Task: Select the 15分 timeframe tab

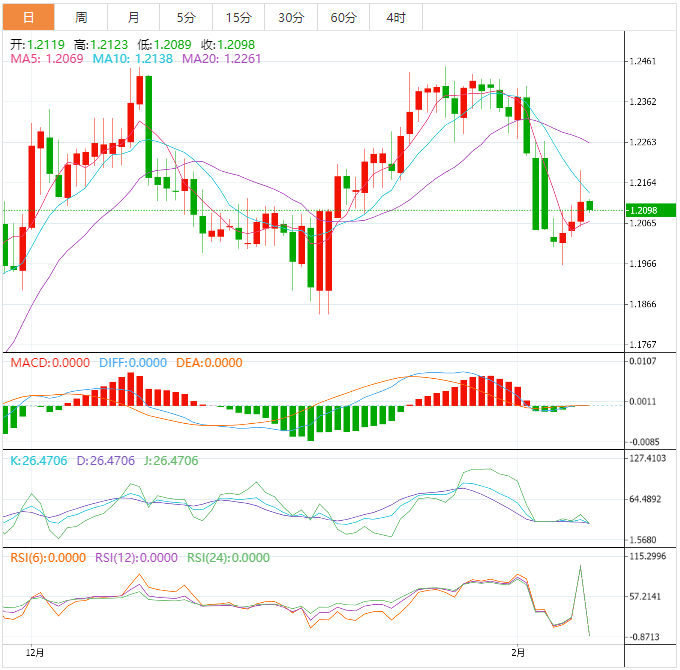Action: click(x=239, y=18)
